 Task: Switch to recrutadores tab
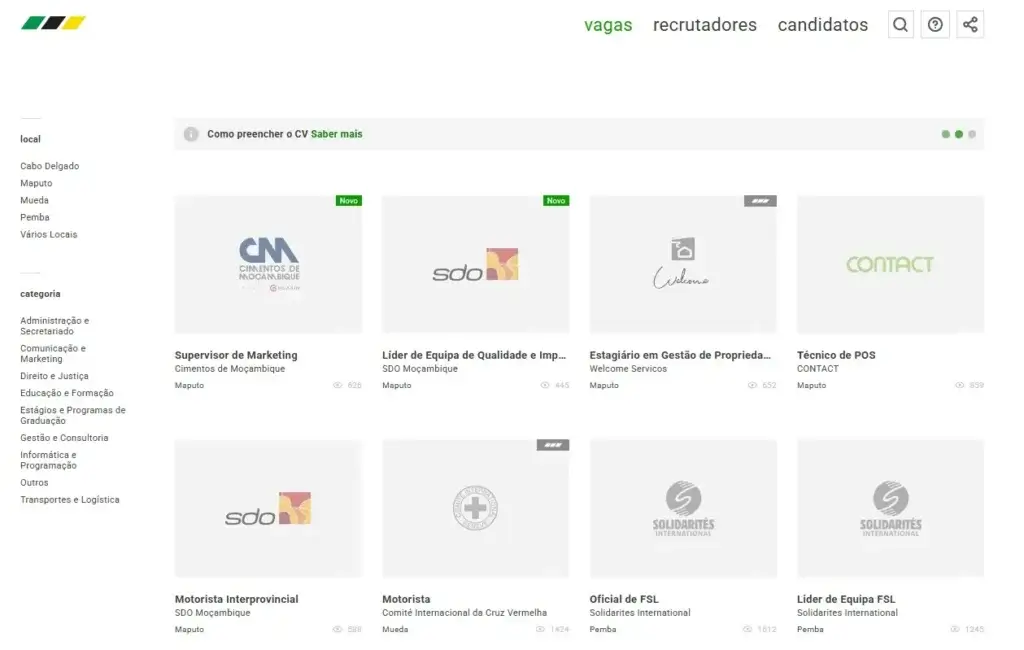[x=705, y=25]
